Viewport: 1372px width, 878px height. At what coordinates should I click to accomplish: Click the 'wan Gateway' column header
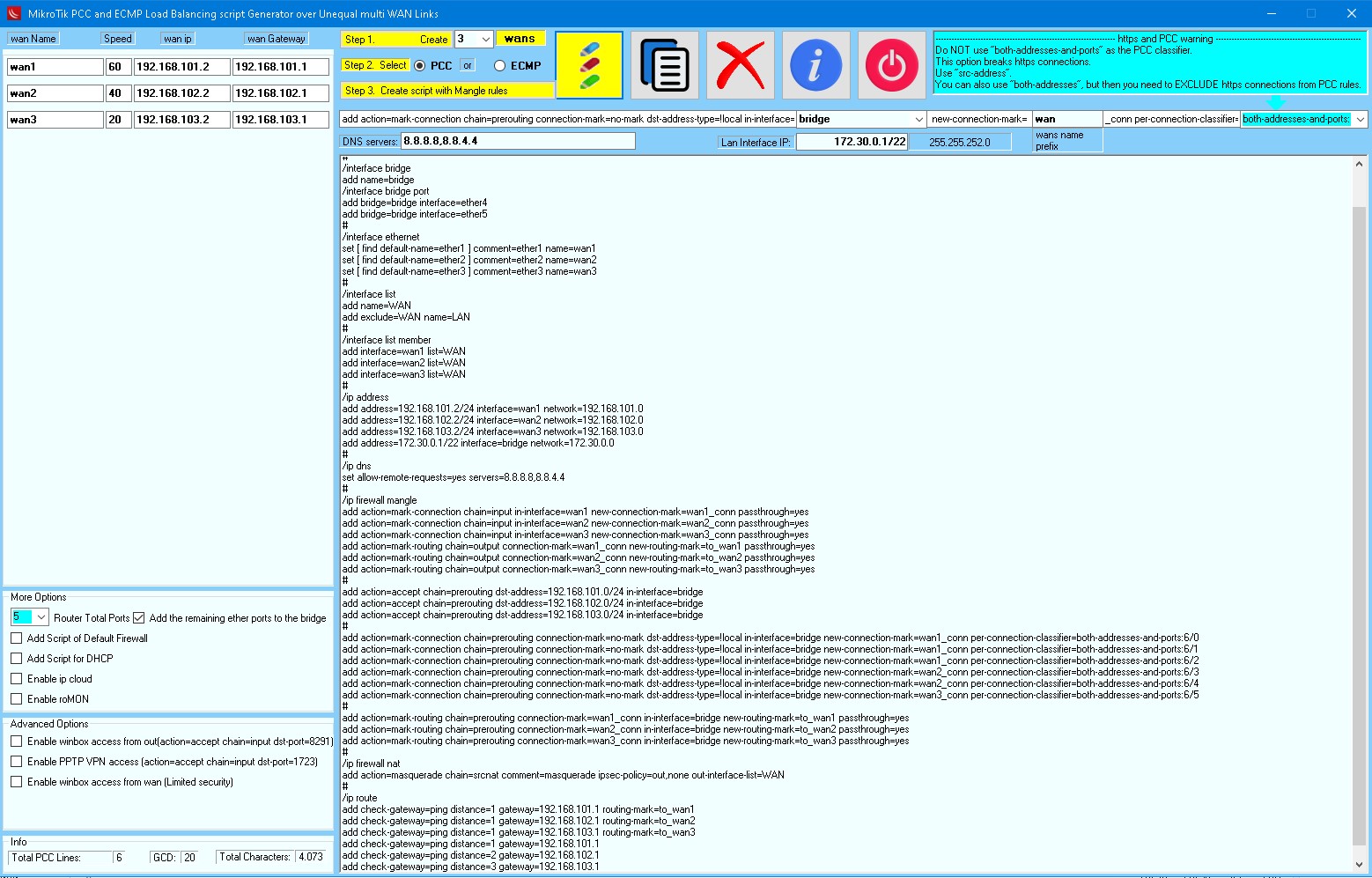click(x=276, y=39)
